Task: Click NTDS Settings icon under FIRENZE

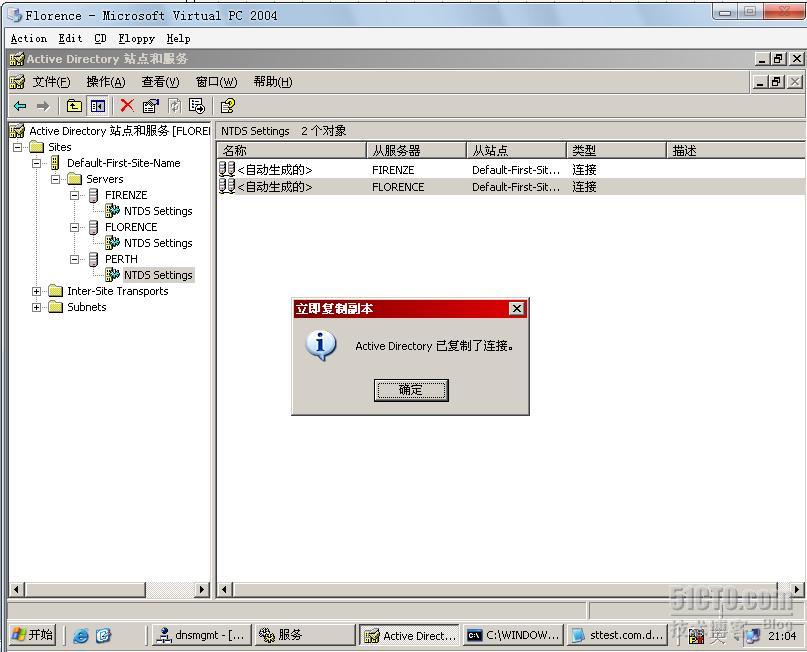Action: coord(112,210)
